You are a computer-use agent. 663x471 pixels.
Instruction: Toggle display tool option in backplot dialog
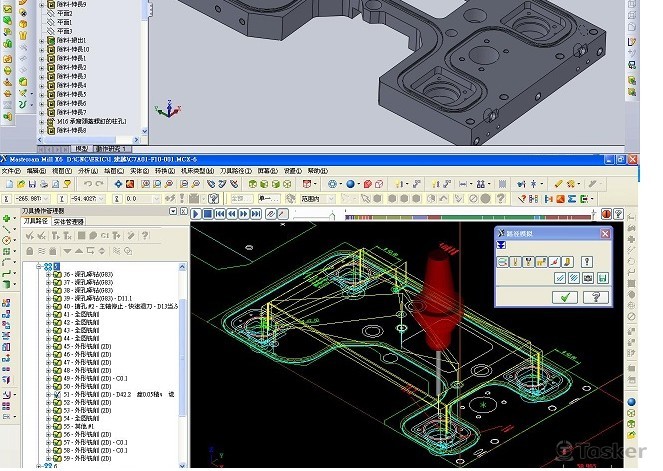click(x=515, y=262)
